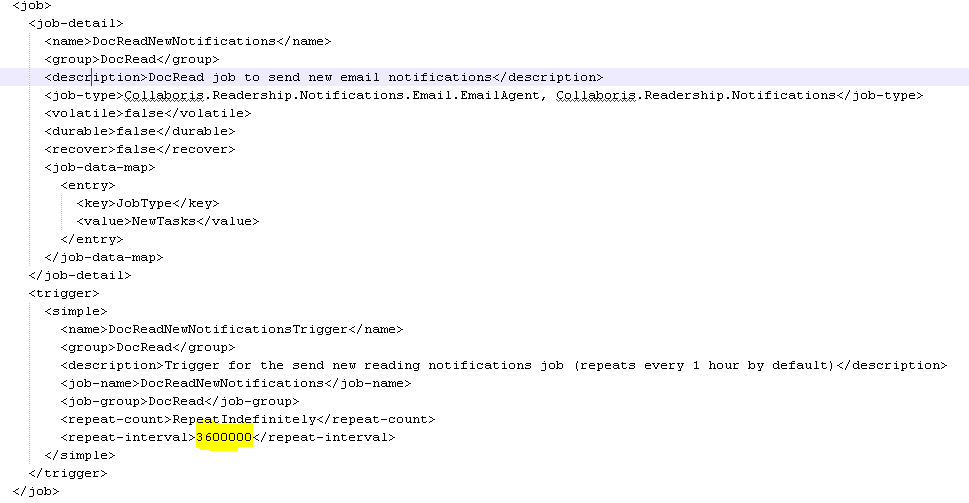Click the DocReadNewNotificationsTrigger name text
Viewport: 969px width, 503px height.
(227, 329)
